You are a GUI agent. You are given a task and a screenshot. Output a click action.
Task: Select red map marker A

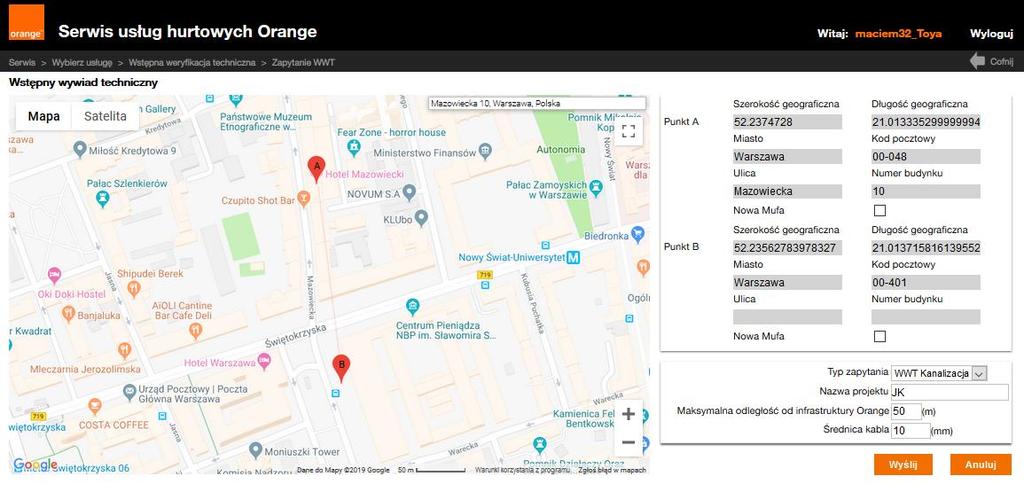tap(316, 169)
